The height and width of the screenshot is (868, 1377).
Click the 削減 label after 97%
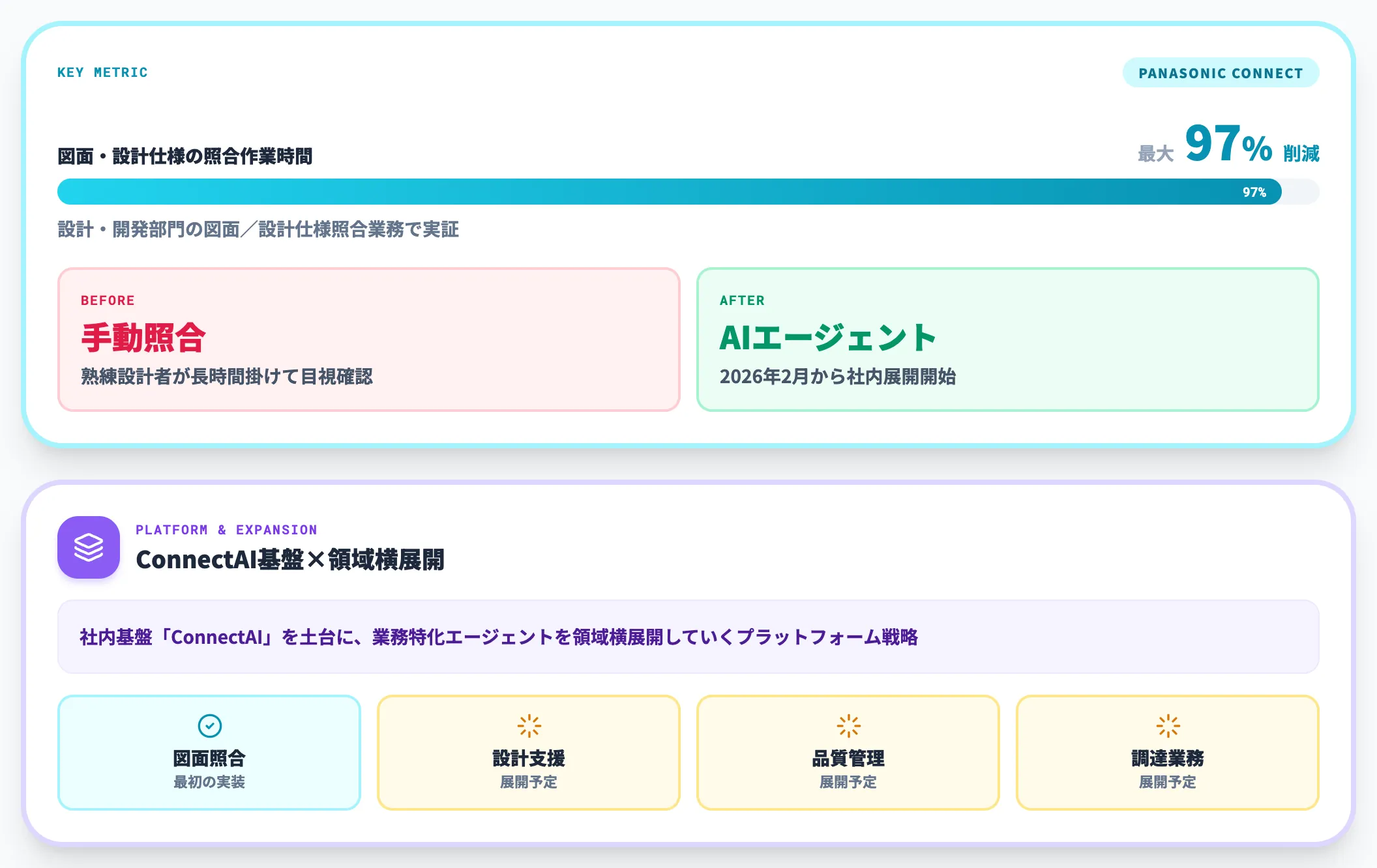1301,154
